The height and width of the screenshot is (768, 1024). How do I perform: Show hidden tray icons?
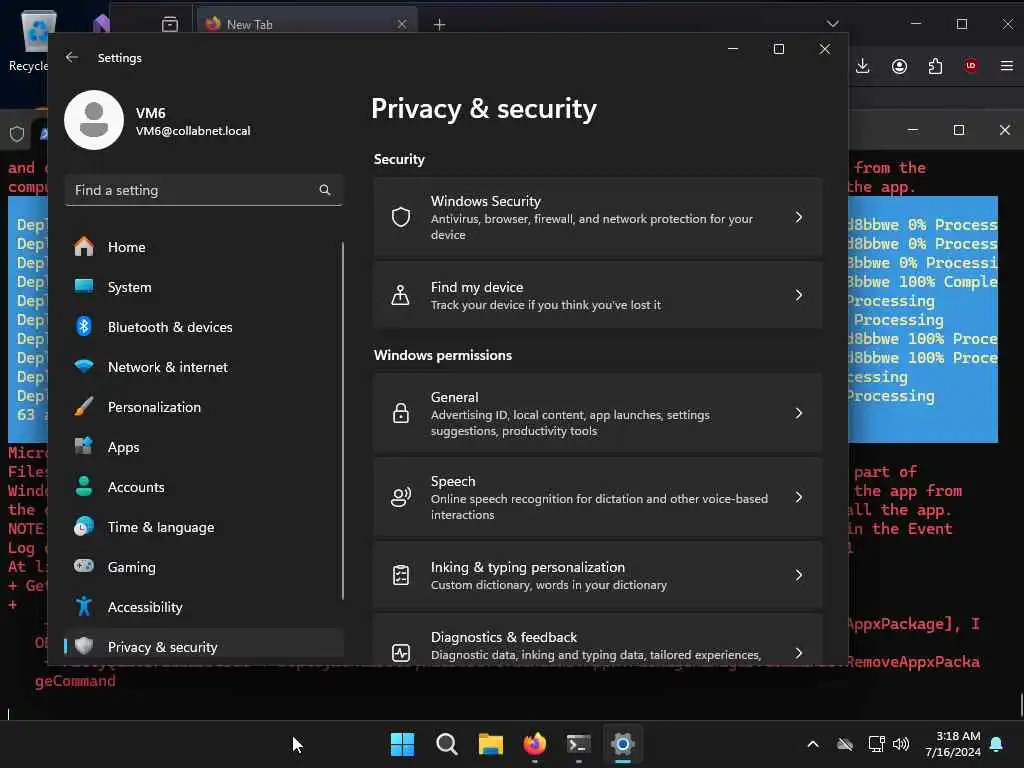812,744
